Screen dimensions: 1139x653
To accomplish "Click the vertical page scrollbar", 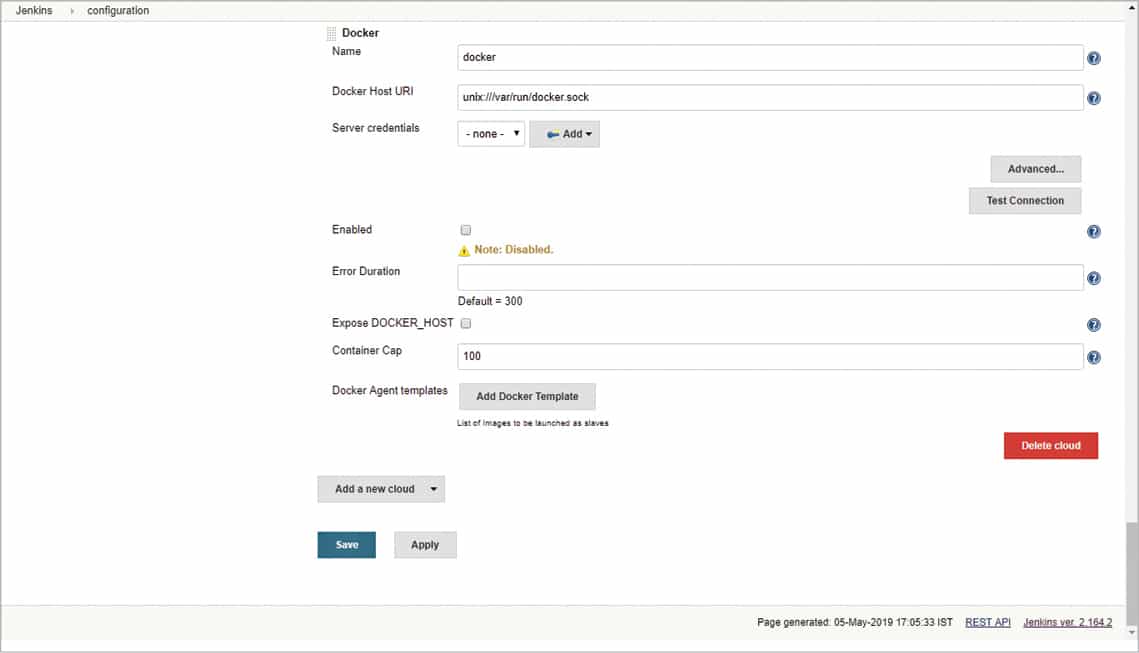I will coord(1131,570).
